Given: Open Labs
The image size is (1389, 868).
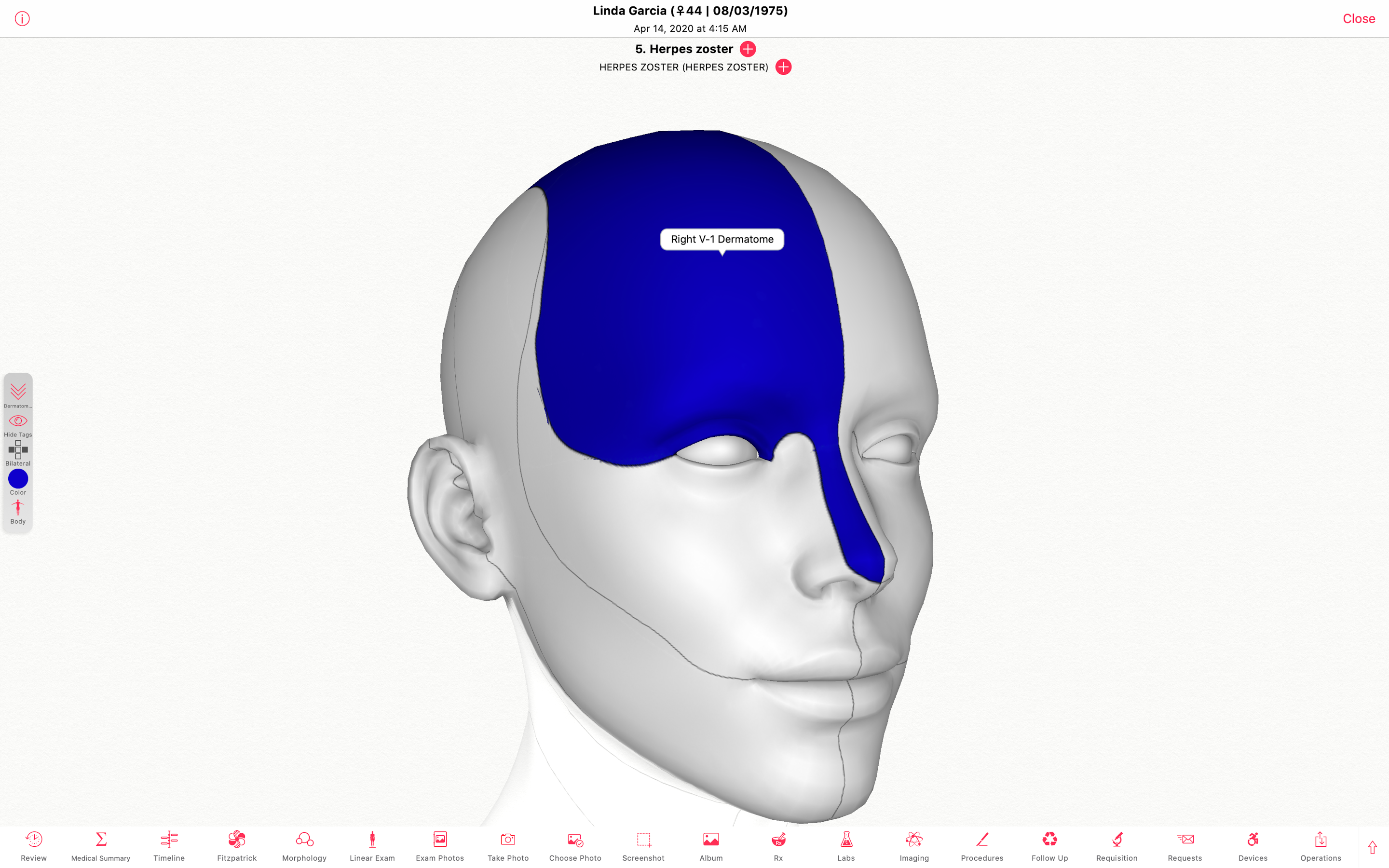Looking at the screenshot, I should click(x=846, y=846).
